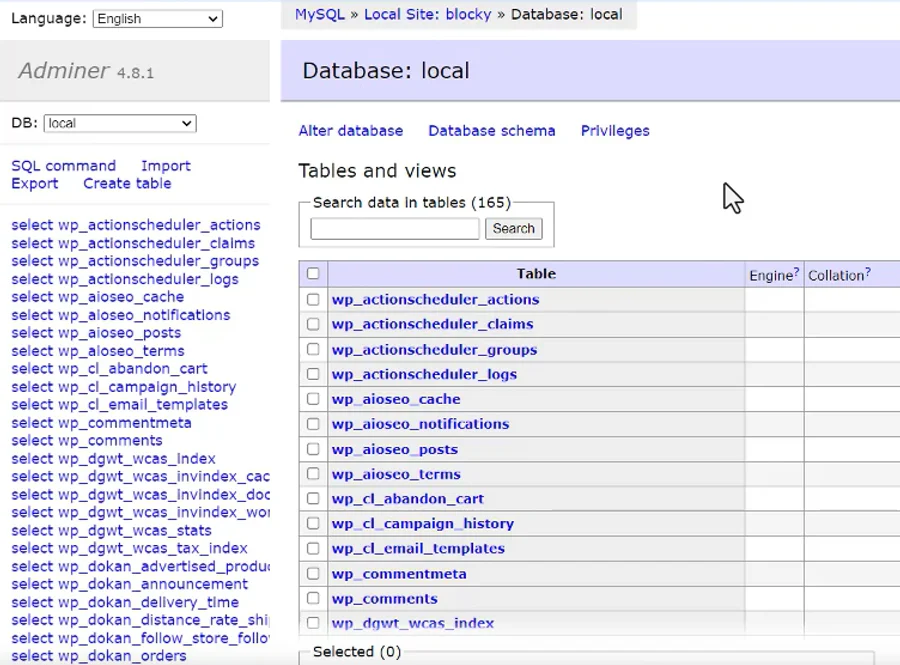Sidebar: select wp_dokan_delivery_time
The width and height of the screenshot is (900, 665).
point(125,602)
